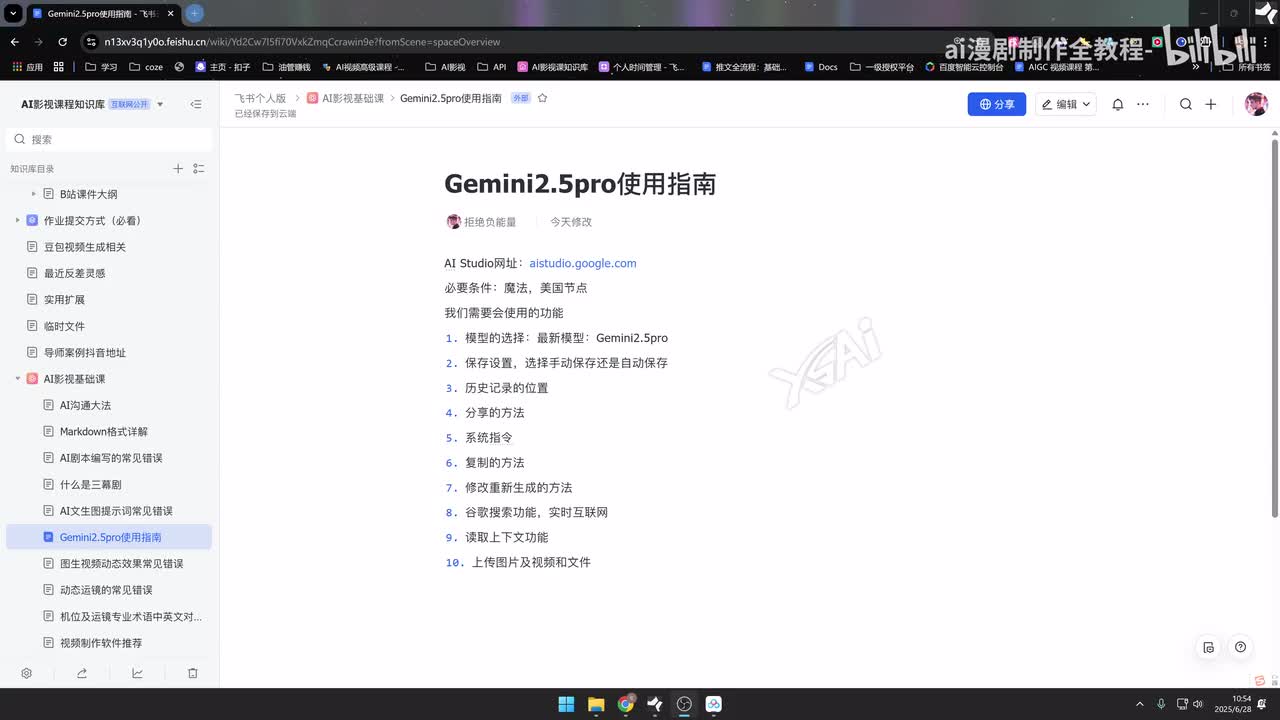The width and height of the screenshot is (1280, 720).
Task: Open notifications bell icon
Action: click(1118, 104)
